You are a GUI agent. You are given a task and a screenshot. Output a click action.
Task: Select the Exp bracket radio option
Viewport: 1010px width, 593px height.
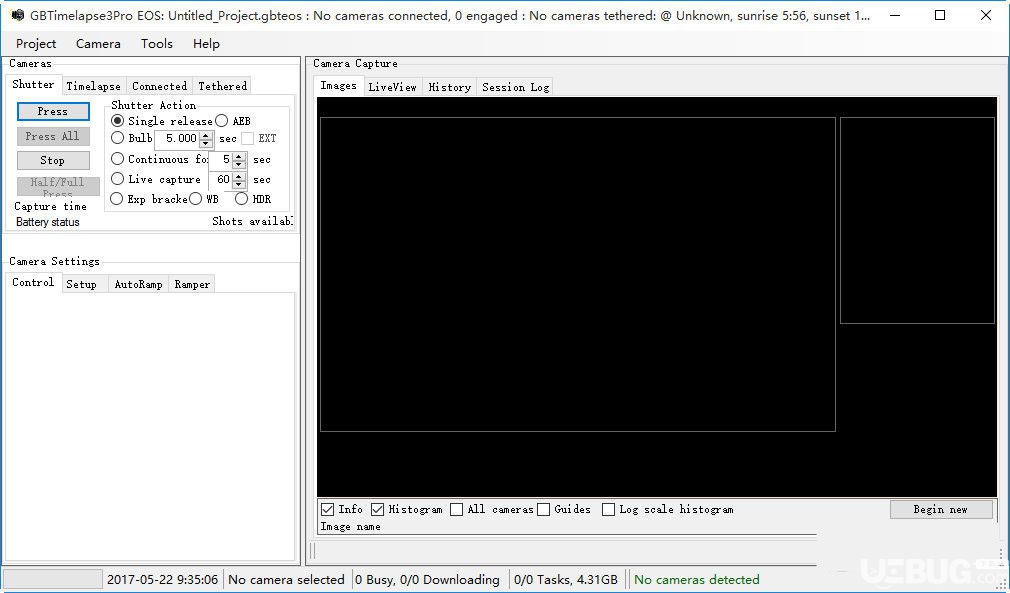[x=117, y=199]
